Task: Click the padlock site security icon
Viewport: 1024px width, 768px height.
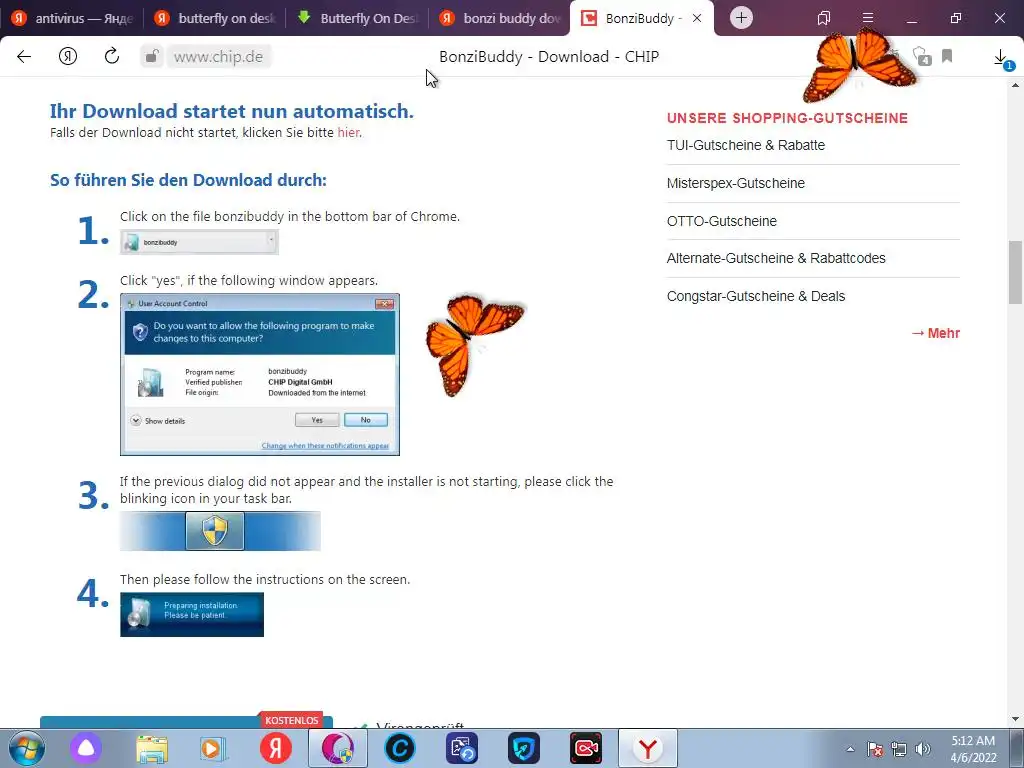Action: click(152, 57)
